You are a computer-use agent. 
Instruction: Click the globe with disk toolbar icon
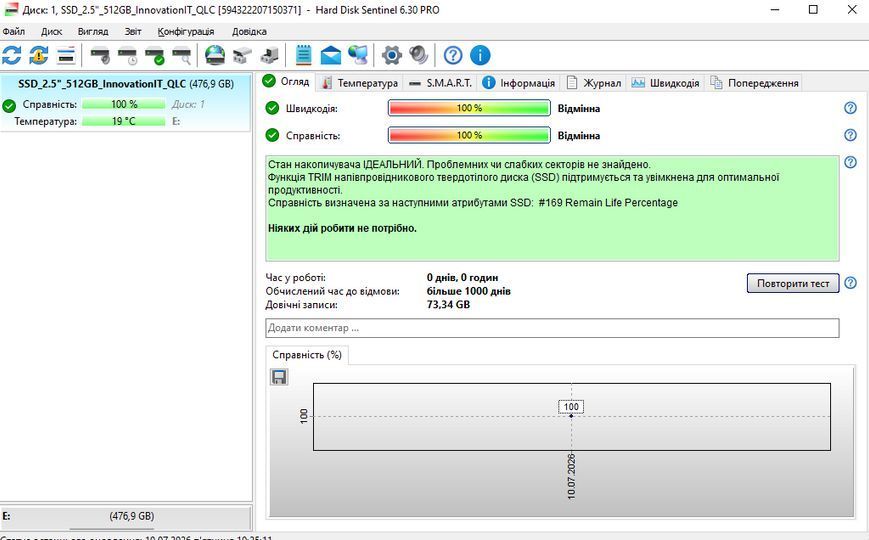pyautogui.click(x=215, y=55)
